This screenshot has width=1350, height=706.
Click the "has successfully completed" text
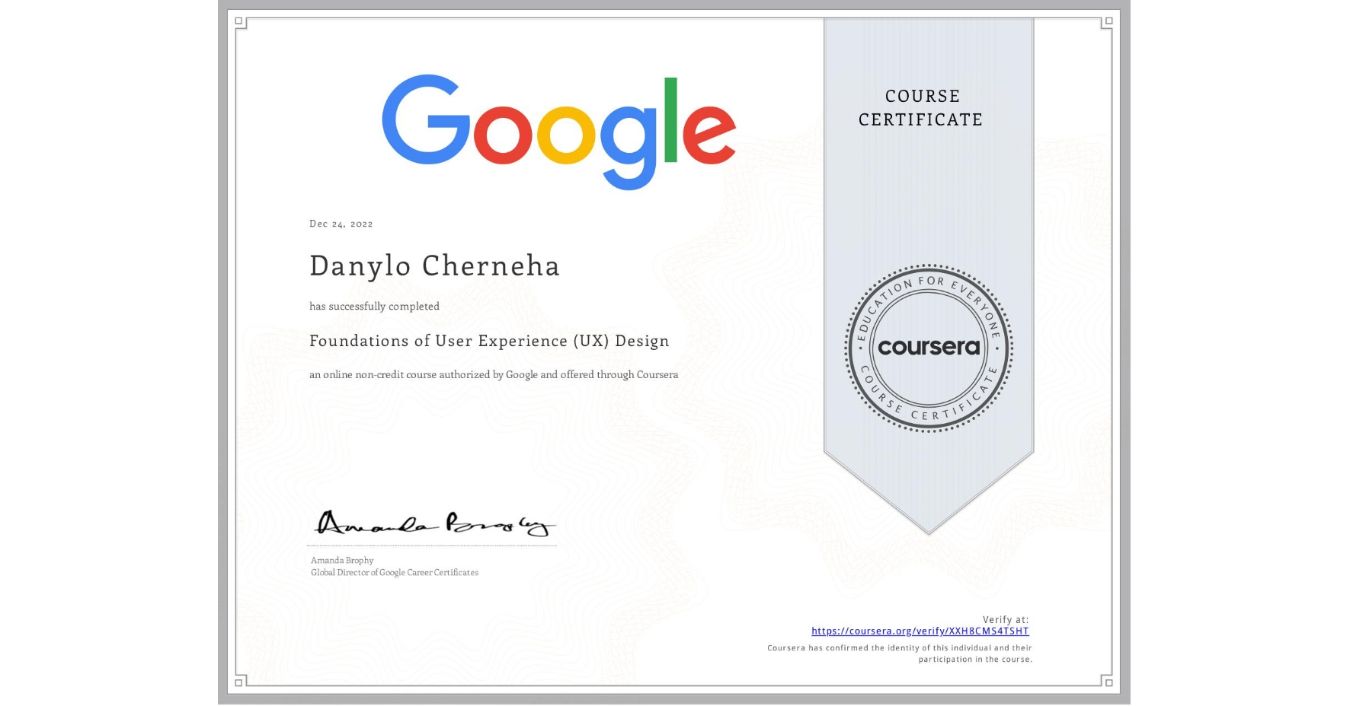(x=374, y=307)
